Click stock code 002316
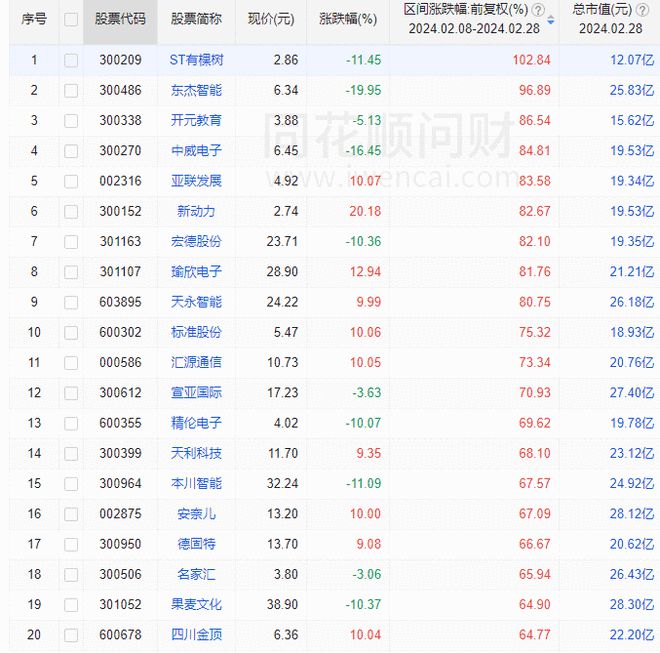 point(120,181)
